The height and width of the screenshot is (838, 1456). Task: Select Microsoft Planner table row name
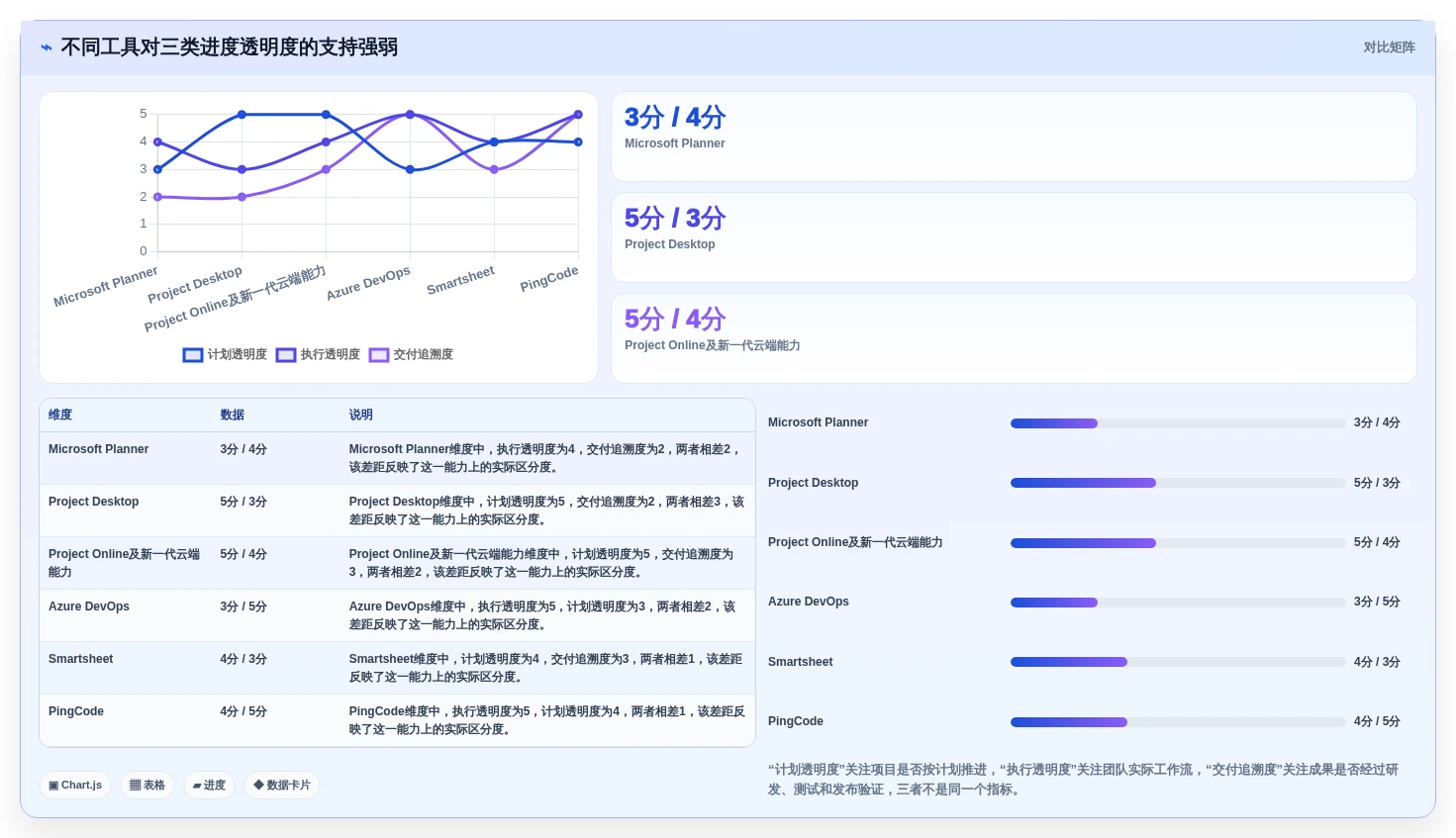pyautogui.click(x=99, y=449)
